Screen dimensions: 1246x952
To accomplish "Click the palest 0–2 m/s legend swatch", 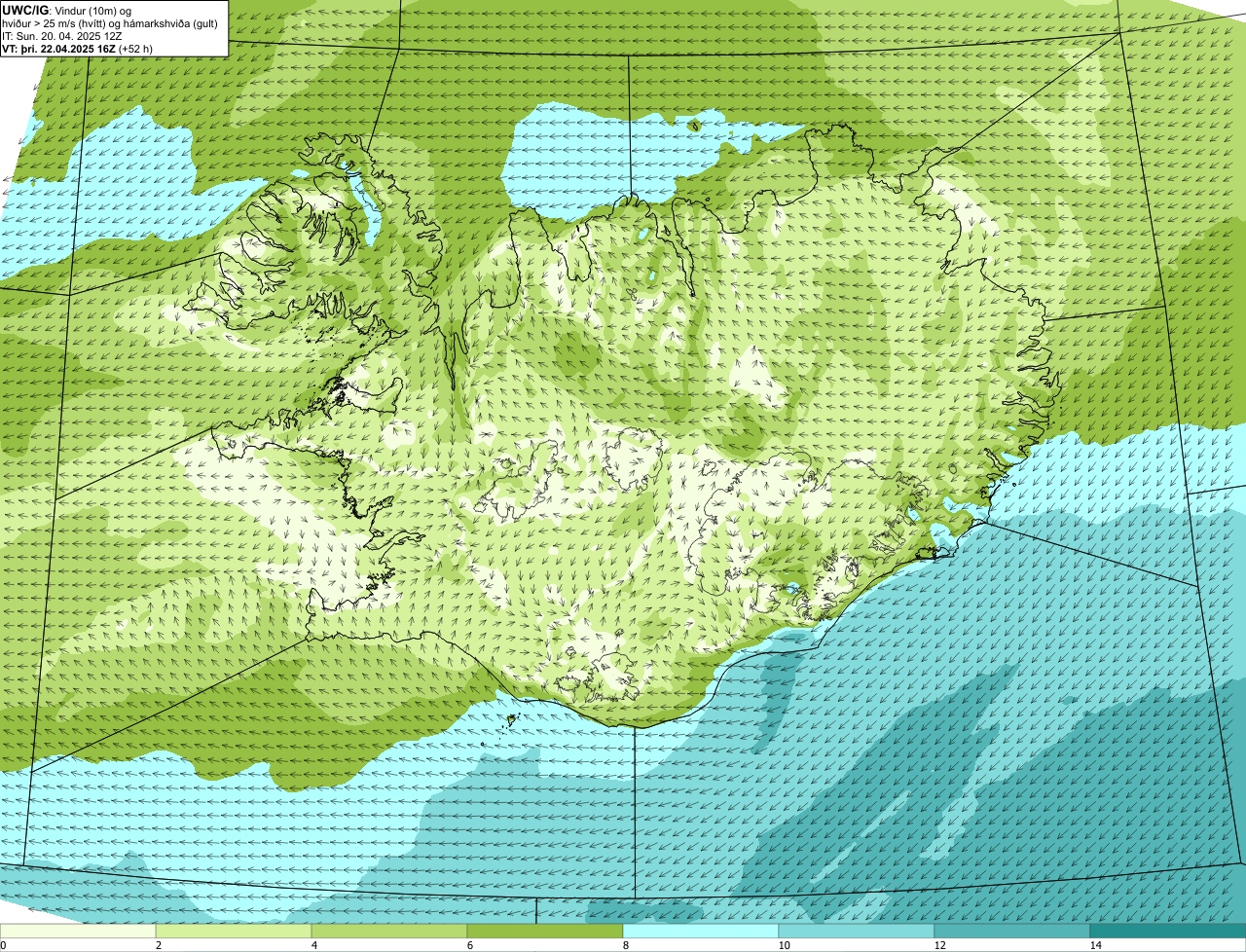I will (x=78, y=931).
